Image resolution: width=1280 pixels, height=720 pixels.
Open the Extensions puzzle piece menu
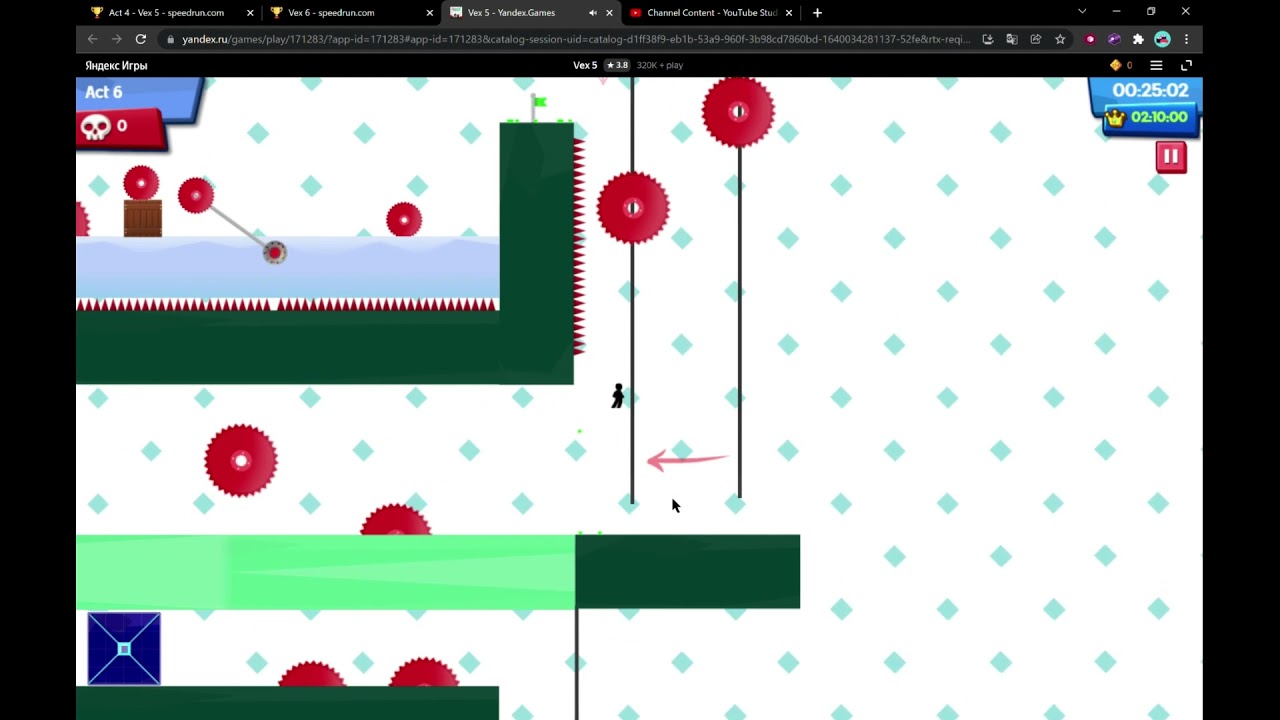tap(1138, 39)
